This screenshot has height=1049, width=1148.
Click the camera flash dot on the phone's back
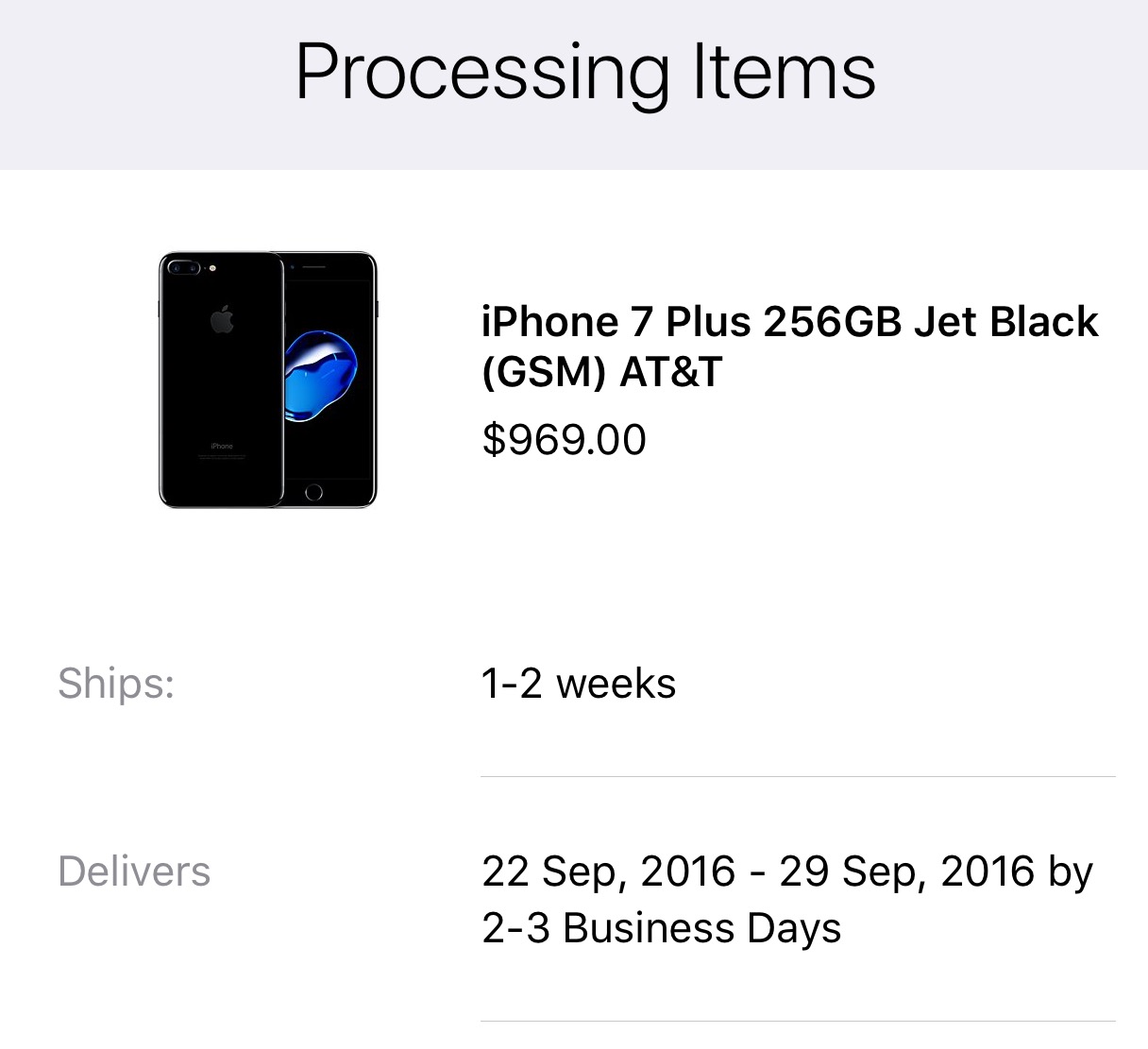coord(214,268)
